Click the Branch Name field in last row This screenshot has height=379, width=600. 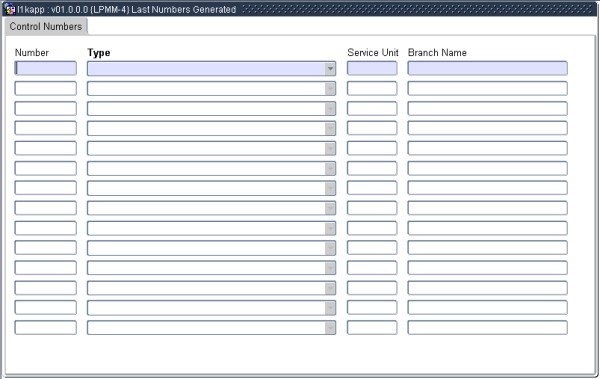click(488, 327)
